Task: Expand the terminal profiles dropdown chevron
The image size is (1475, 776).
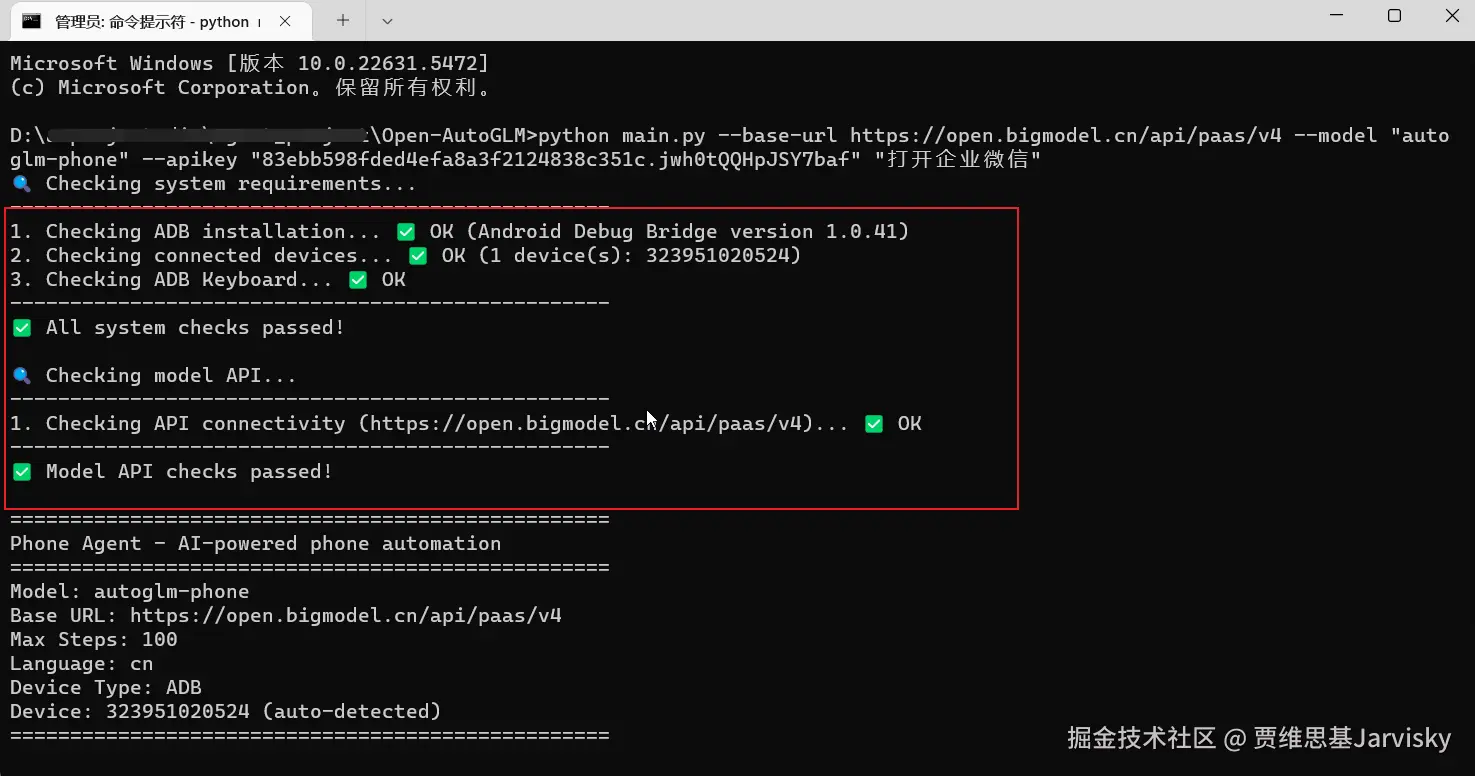Action: [x=388, y=20]
